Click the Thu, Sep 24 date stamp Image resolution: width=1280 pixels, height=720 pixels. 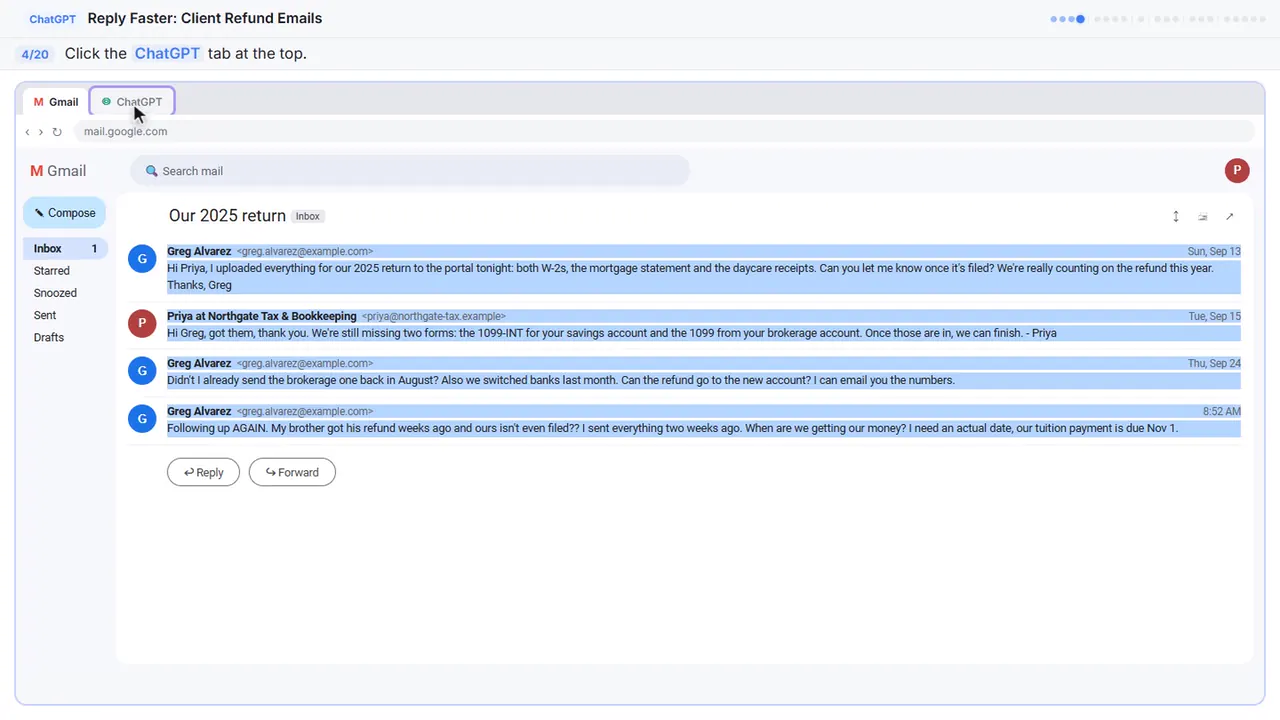point(1214,364)
